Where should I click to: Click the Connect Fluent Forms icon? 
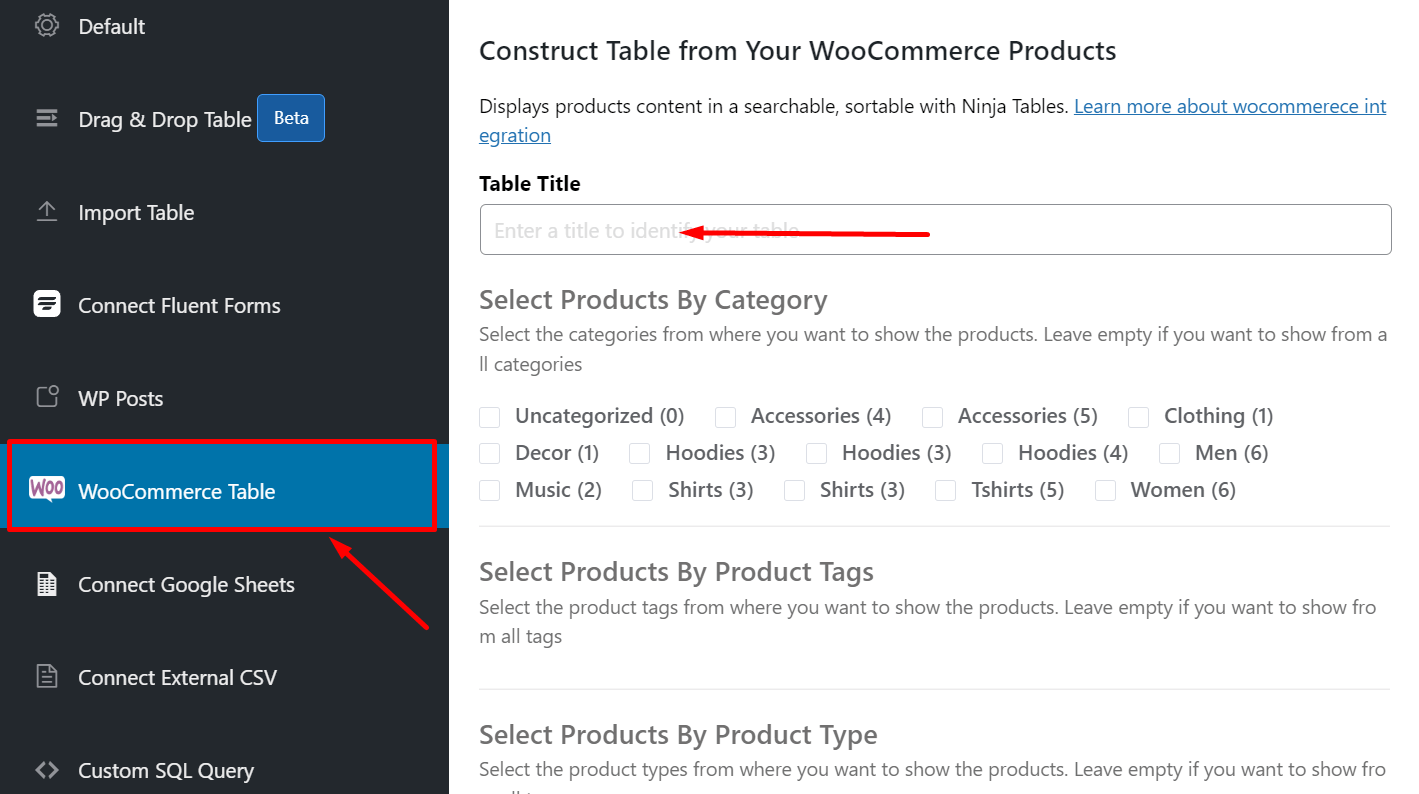click(46, 304)
